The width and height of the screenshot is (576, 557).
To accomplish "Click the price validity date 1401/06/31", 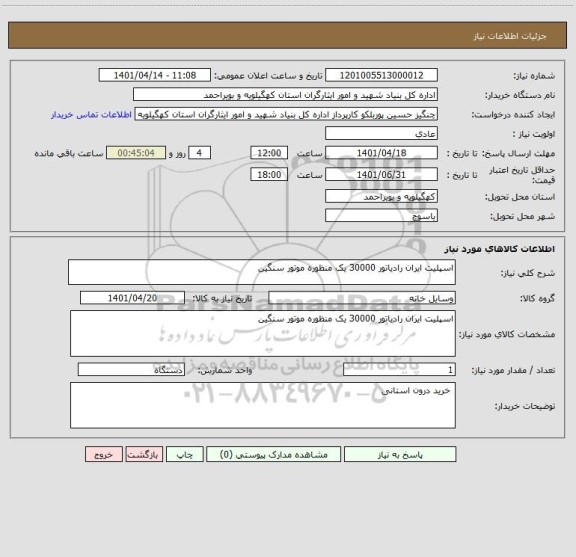I will coord(381,175).
